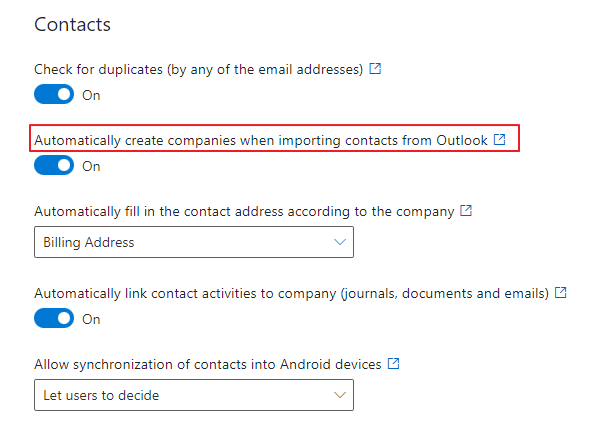Click the Automatically link contact activities label

pos(291,293)
